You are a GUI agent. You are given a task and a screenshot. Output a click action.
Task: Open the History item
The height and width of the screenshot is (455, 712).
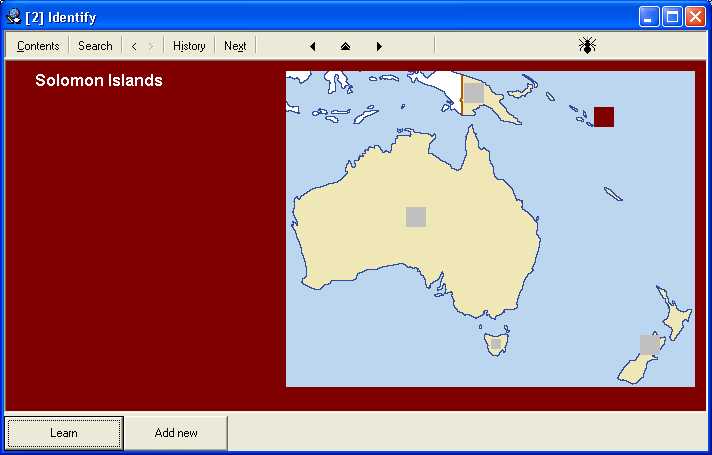click(x=189, y=46)
